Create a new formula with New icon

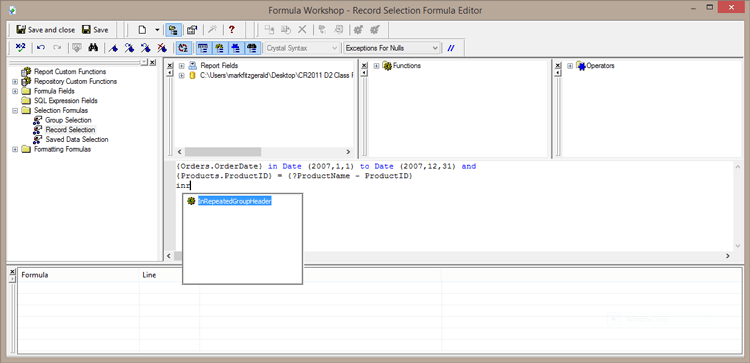point(142,30)
